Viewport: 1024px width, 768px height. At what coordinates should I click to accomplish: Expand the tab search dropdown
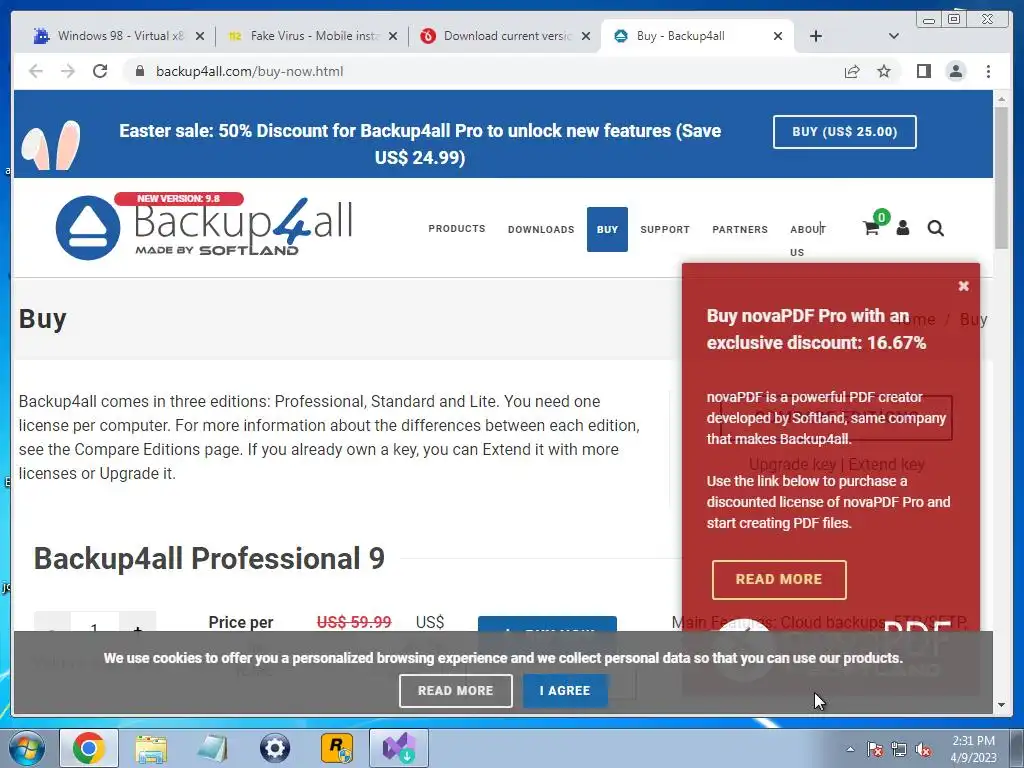coord(893,36)
